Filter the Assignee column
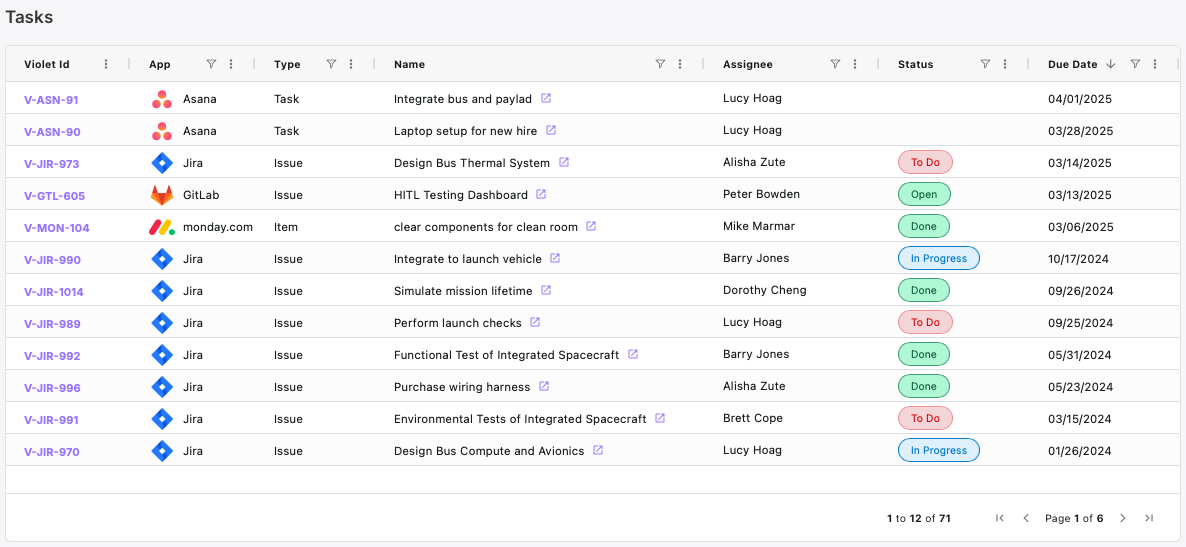The image size is (1186, 547). 835,64
